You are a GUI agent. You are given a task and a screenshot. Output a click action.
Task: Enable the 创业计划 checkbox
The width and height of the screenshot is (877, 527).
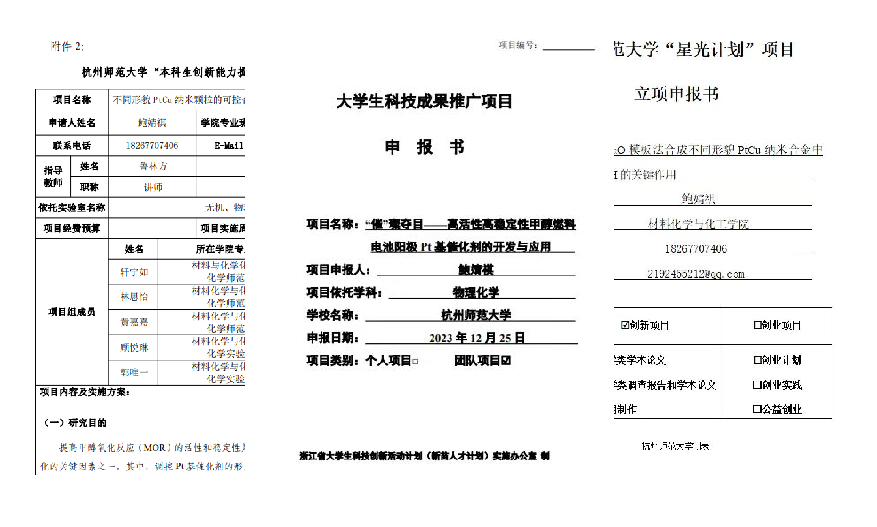756,360
